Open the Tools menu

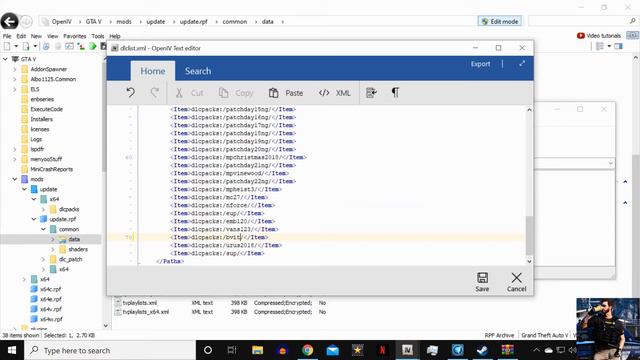[98, 36]
